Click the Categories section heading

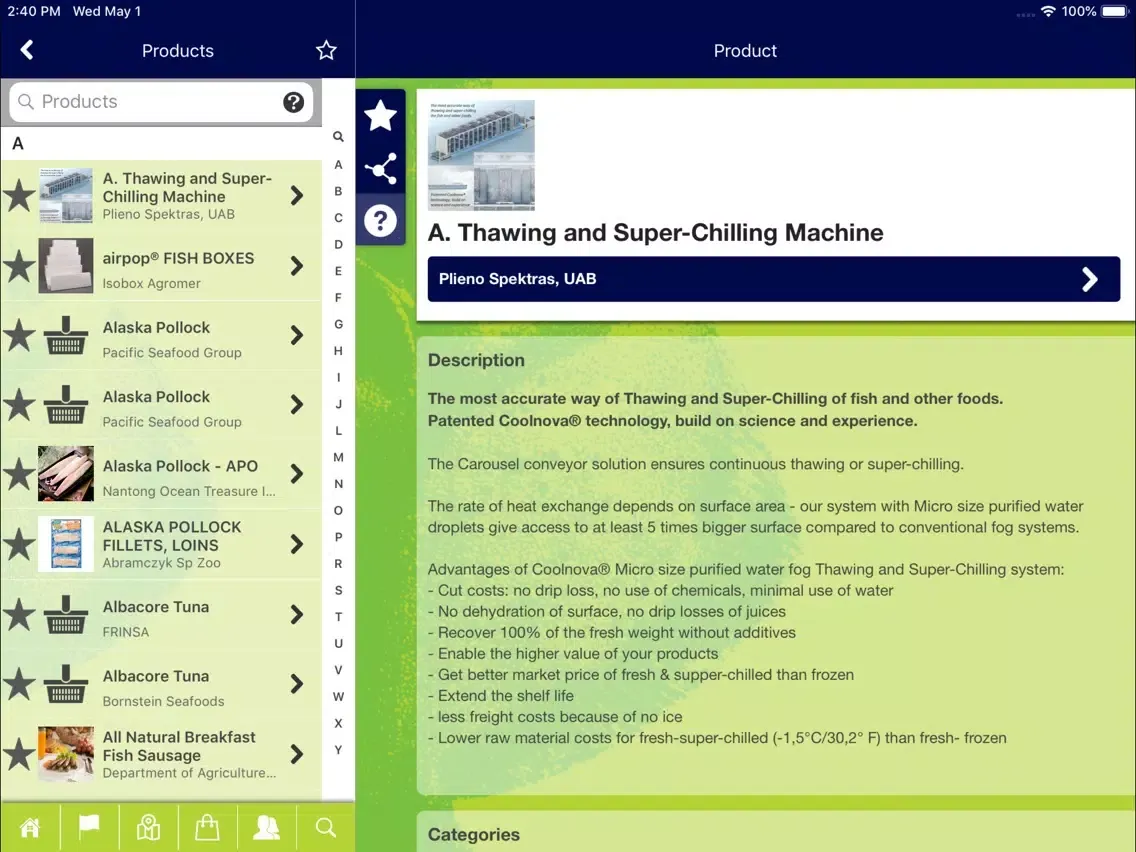pyautogui.click(x=474, y=835)
